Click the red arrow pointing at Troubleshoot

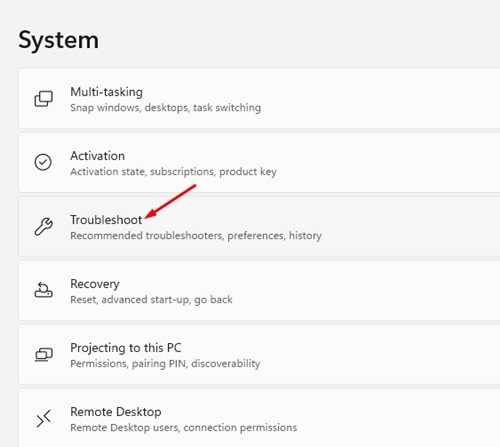tap(171, 202)
